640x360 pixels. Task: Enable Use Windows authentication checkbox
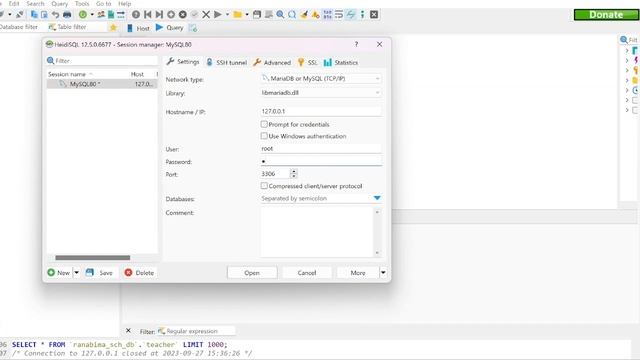[264, 136]
